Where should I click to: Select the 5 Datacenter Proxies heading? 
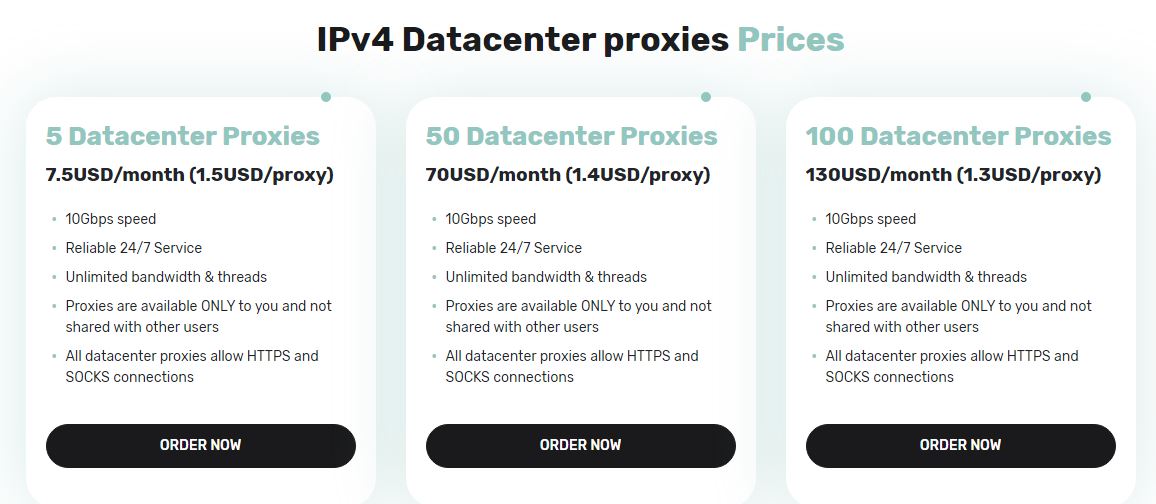(183, 136)
